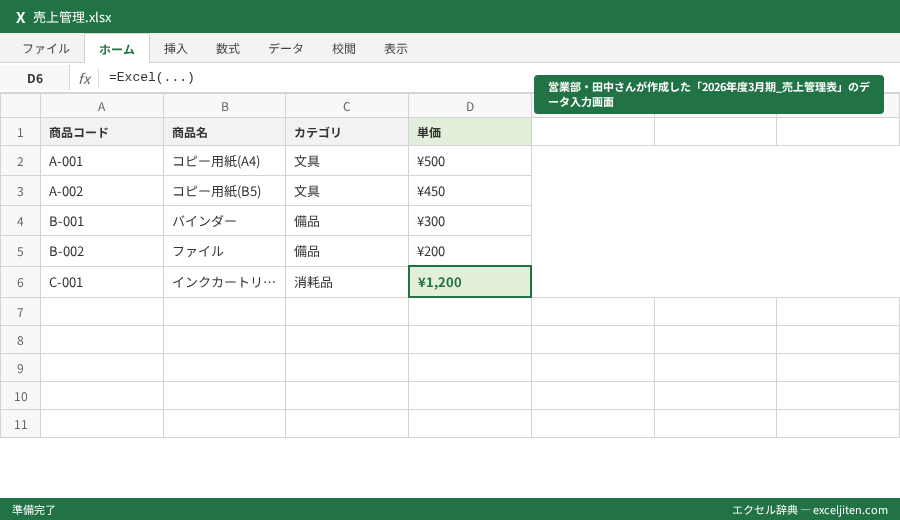Click the 売上管理.xlsx file title
The width and height of the screenshot is (900, 520).
point(72,17)
